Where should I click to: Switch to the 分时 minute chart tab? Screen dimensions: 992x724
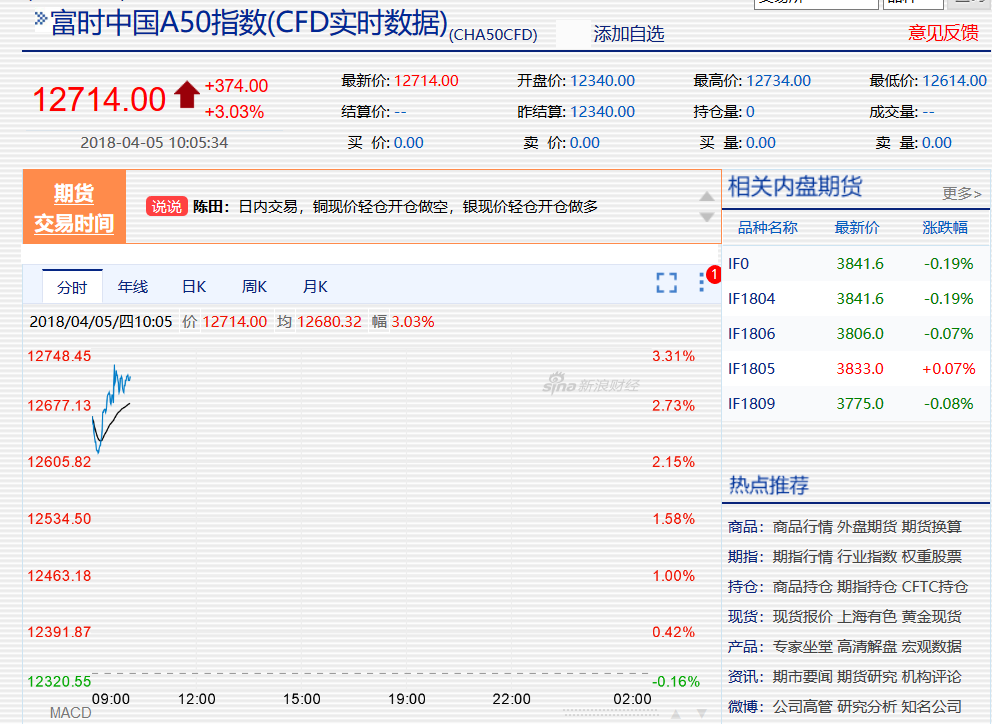point(73,286)
